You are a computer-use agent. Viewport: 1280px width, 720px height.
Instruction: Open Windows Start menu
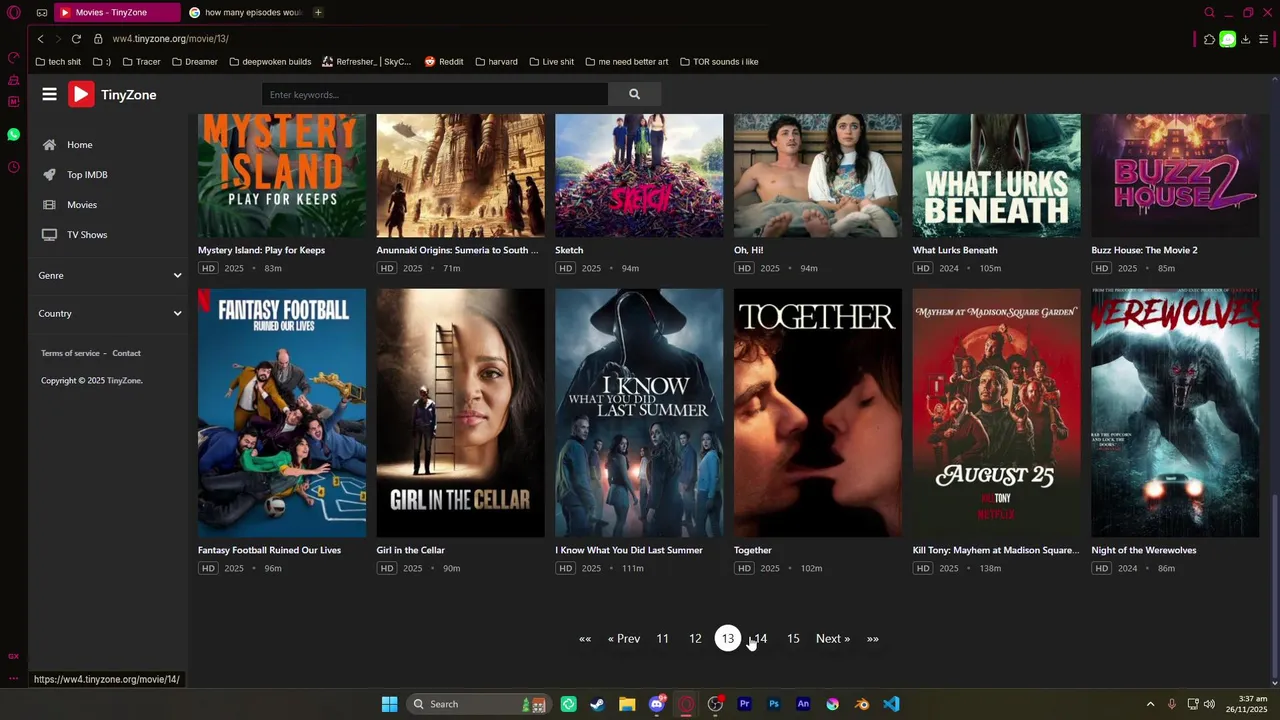pos(389,704)
